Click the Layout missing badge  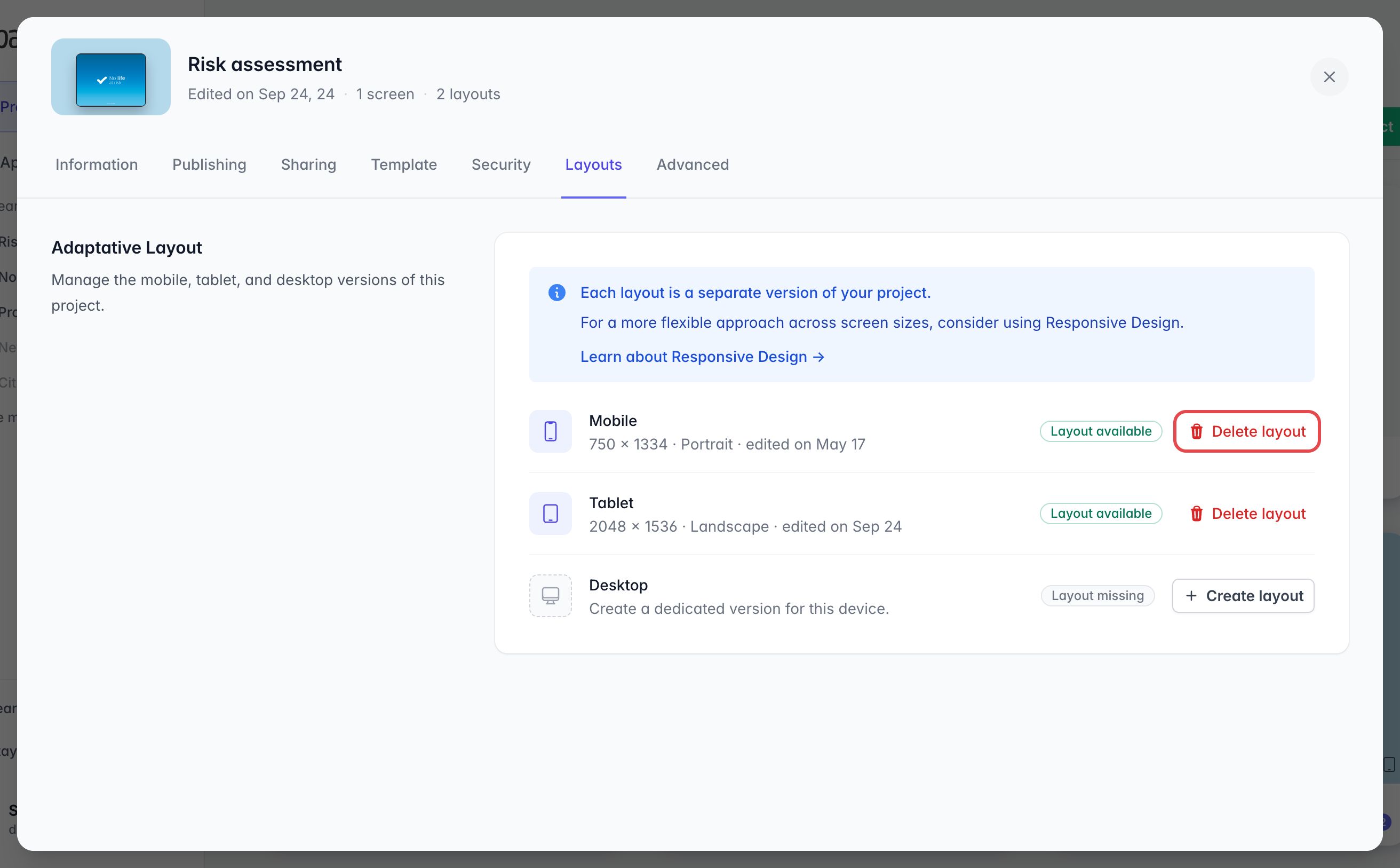(1097, 596)
